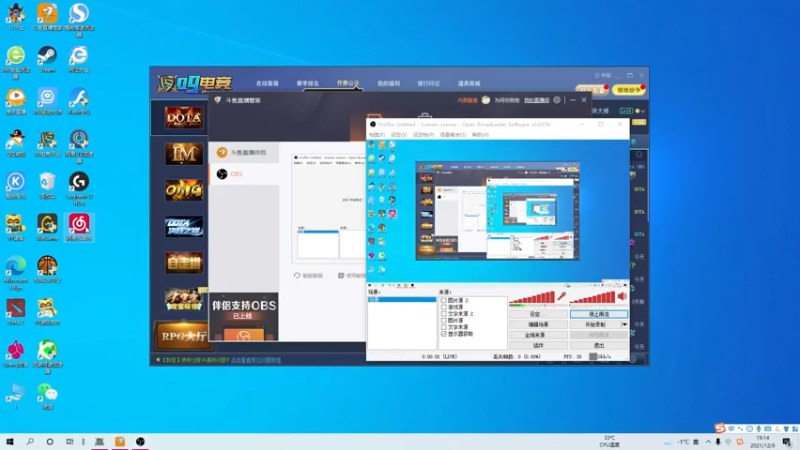Open the QQ penguin desktop shortcut
This screenshot has width=800, height=450.
pyautogui.click(x=16, y=143)
